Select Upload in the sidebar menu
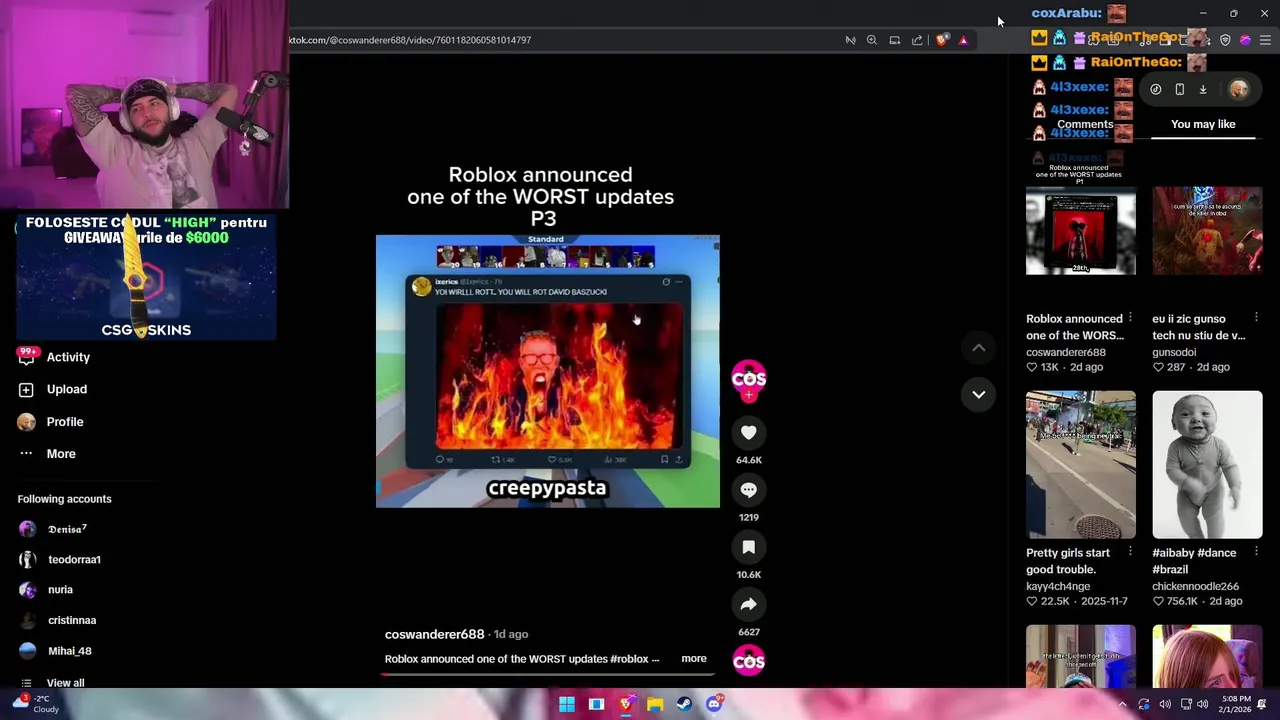The image size is (1280, 720). [67, 389]
